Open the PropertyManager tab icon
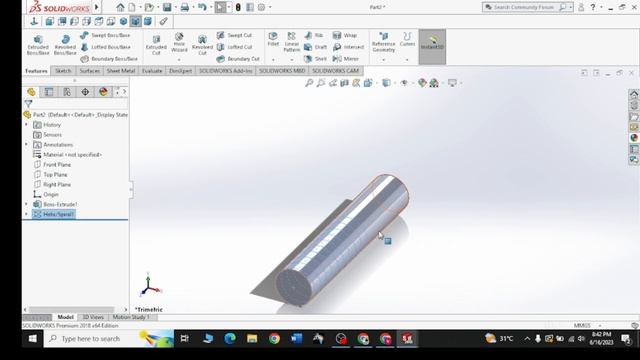This screenshot has width=640, height=360. (x=49, y=92)
